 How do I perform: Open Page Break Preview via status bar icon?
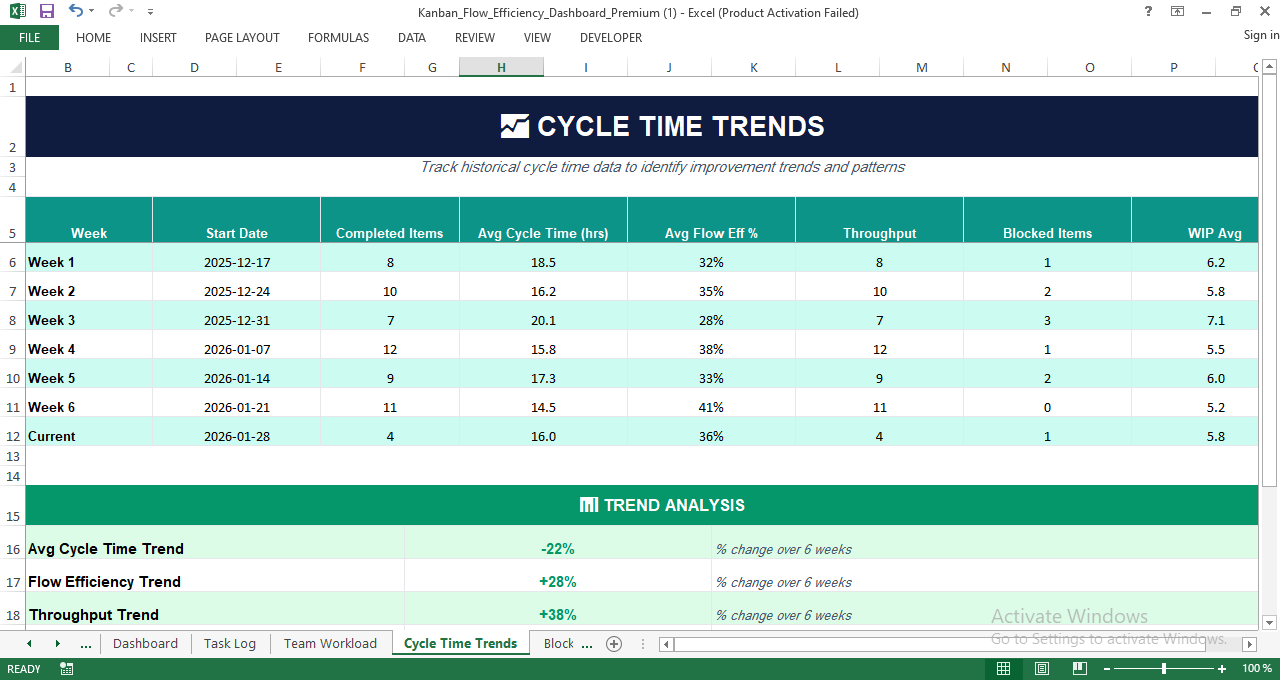(1079, 668)
